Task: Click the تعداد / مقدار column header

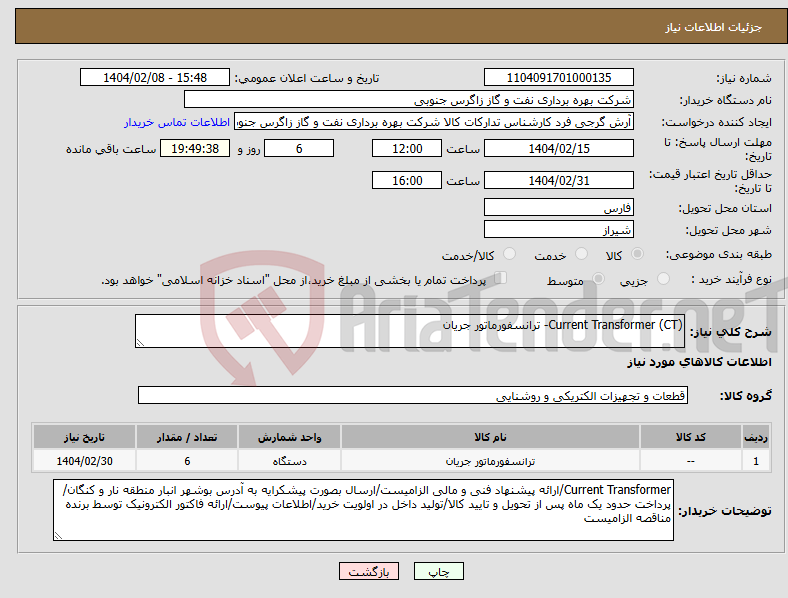Action: [187, 437]
